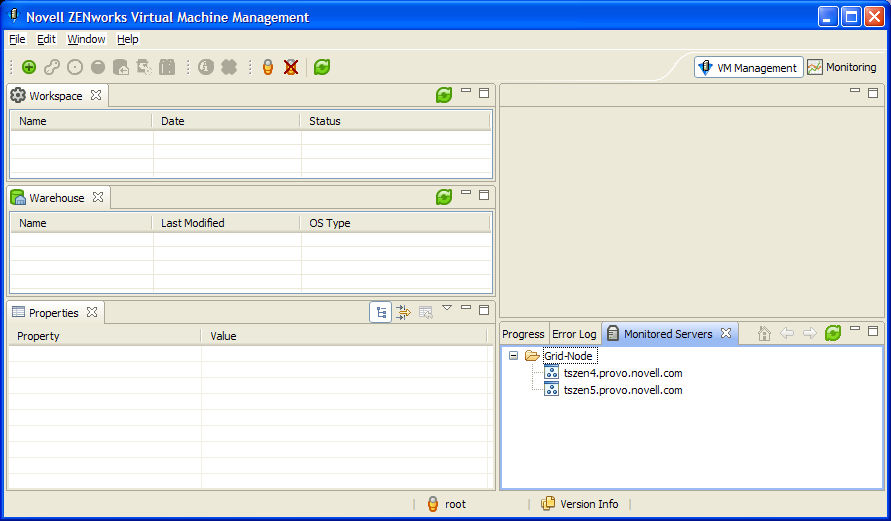
Task: Switch to the Progress tab
Action: click(x=523, y=334)
